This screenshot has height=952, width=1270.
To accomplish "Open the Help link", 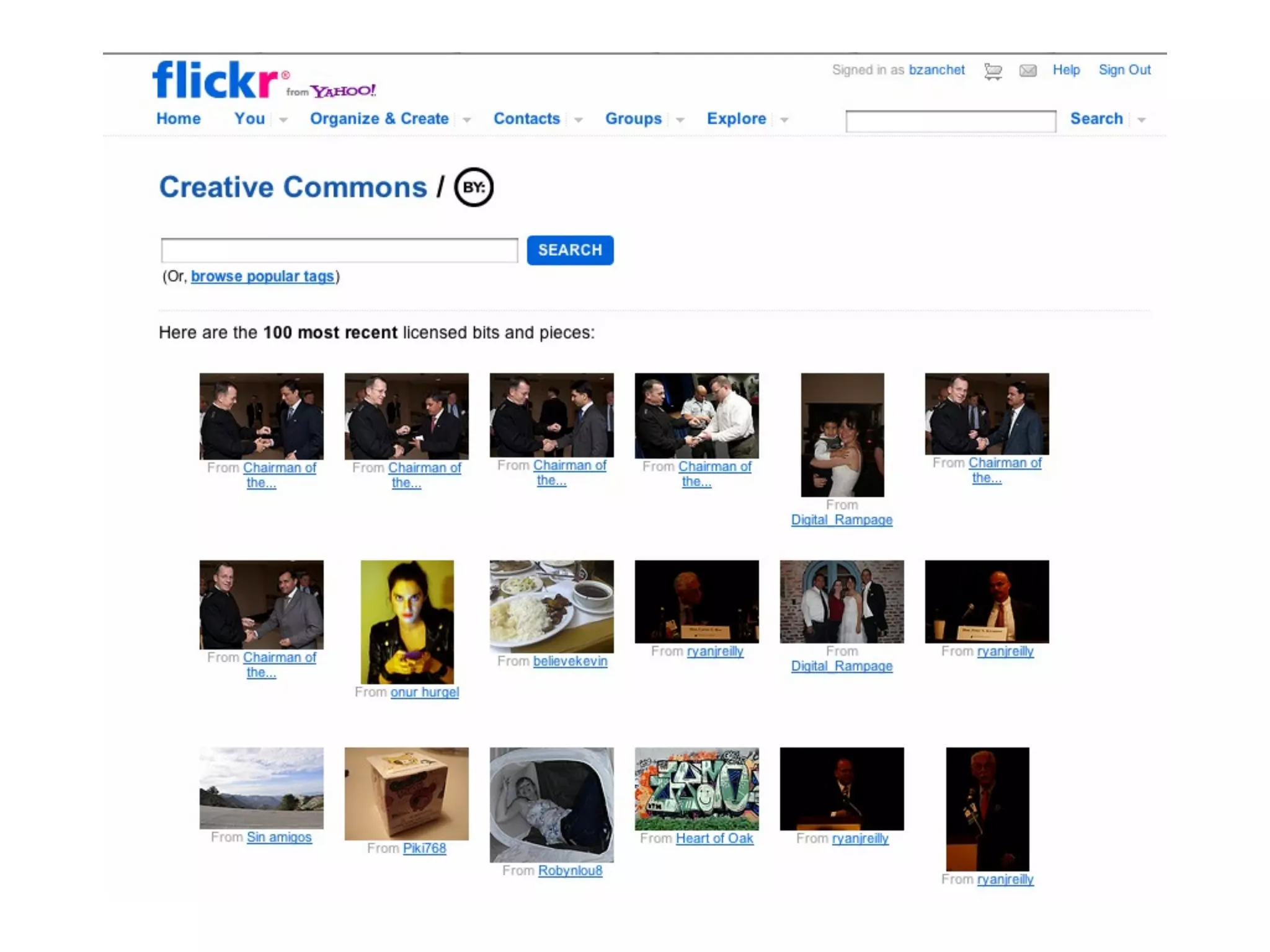I will pos(1066,70).
